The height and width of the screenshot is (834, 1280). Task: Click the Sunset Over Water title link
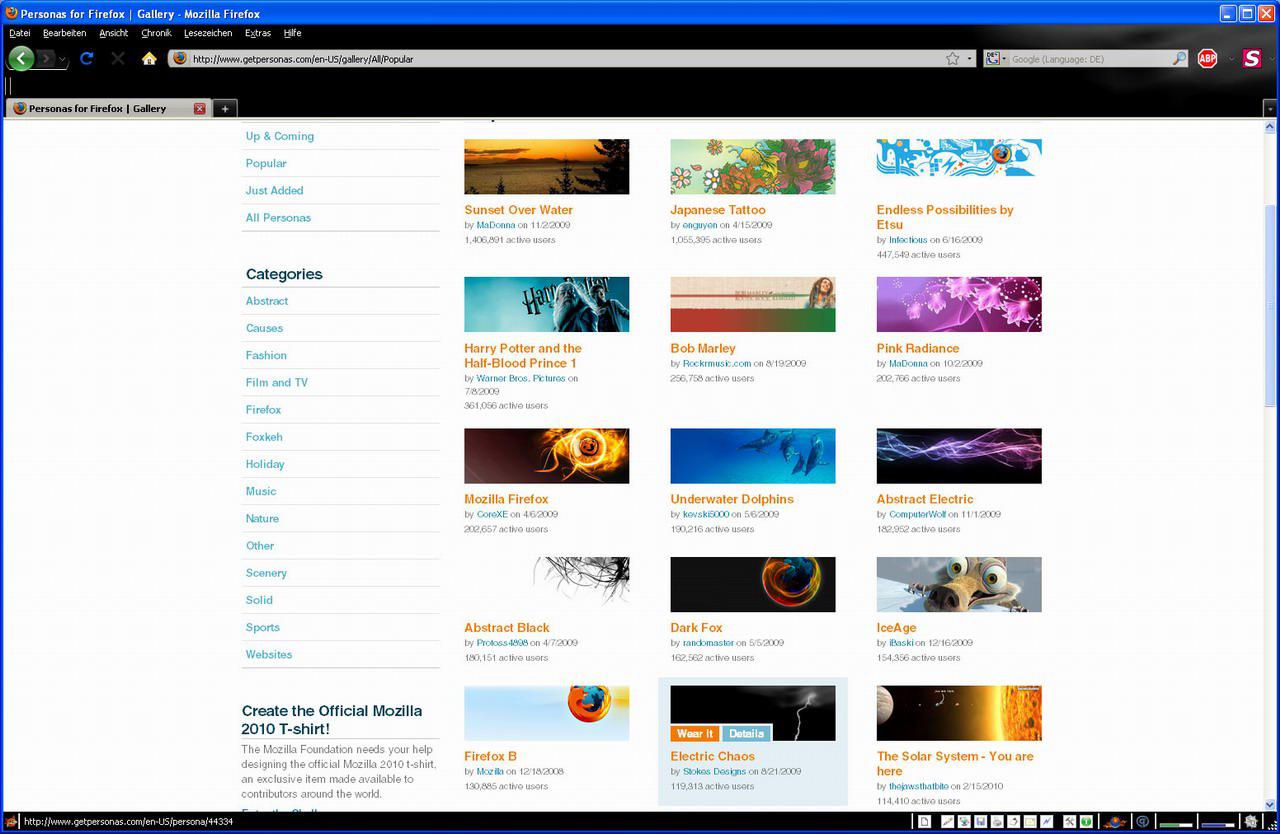tap(519, 210)
